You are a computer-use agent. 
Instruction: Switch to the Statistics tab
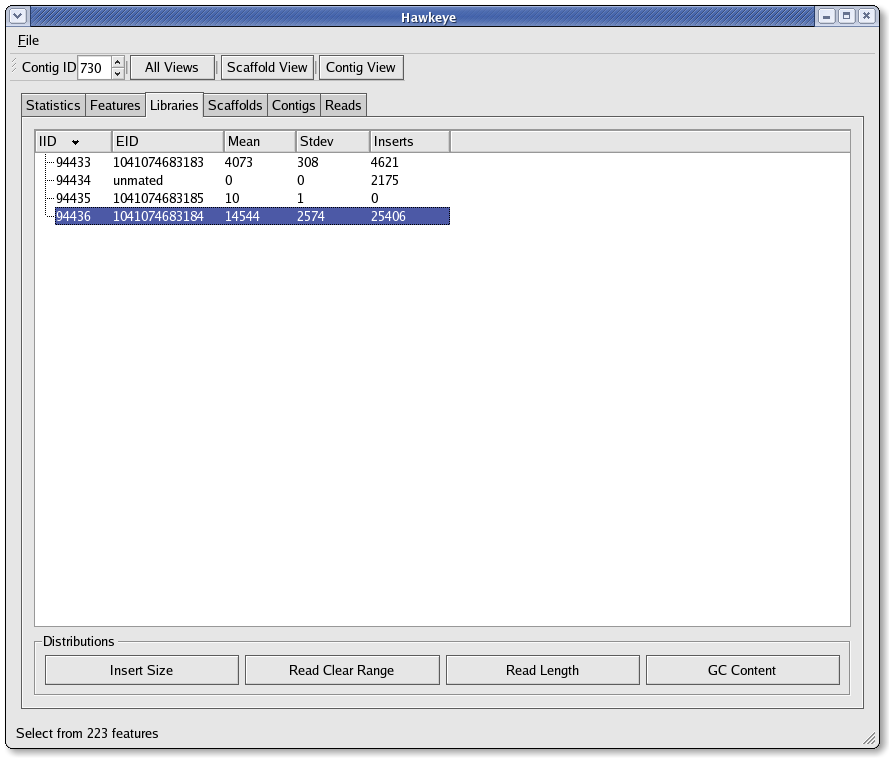(x=53, y=105)
